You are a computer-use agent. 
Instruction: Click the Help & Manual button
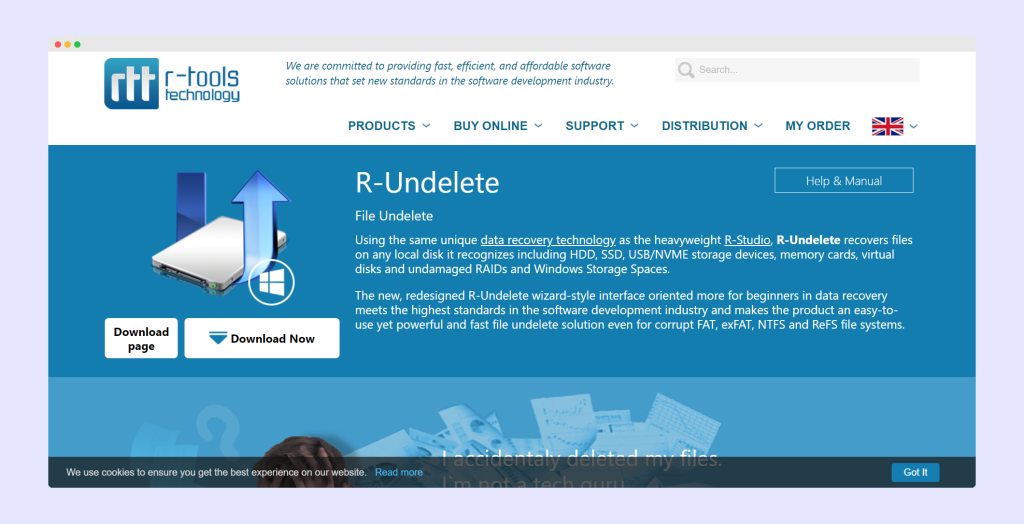pyautogui.click(x=844, y=181)
